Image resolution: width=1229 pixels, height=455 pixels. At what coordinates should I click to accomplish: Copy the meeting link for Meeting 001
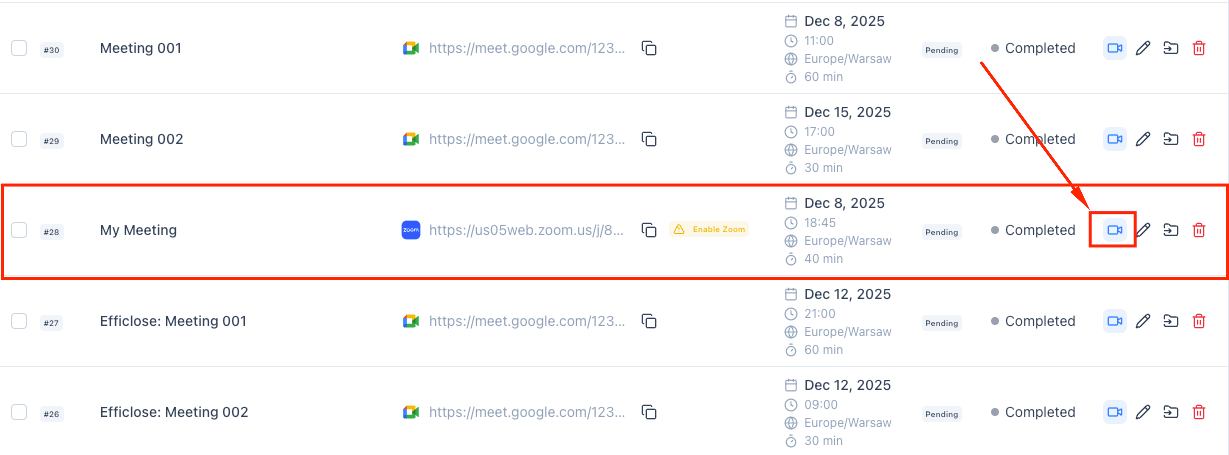pyautogui.click(x=649, y=48)
